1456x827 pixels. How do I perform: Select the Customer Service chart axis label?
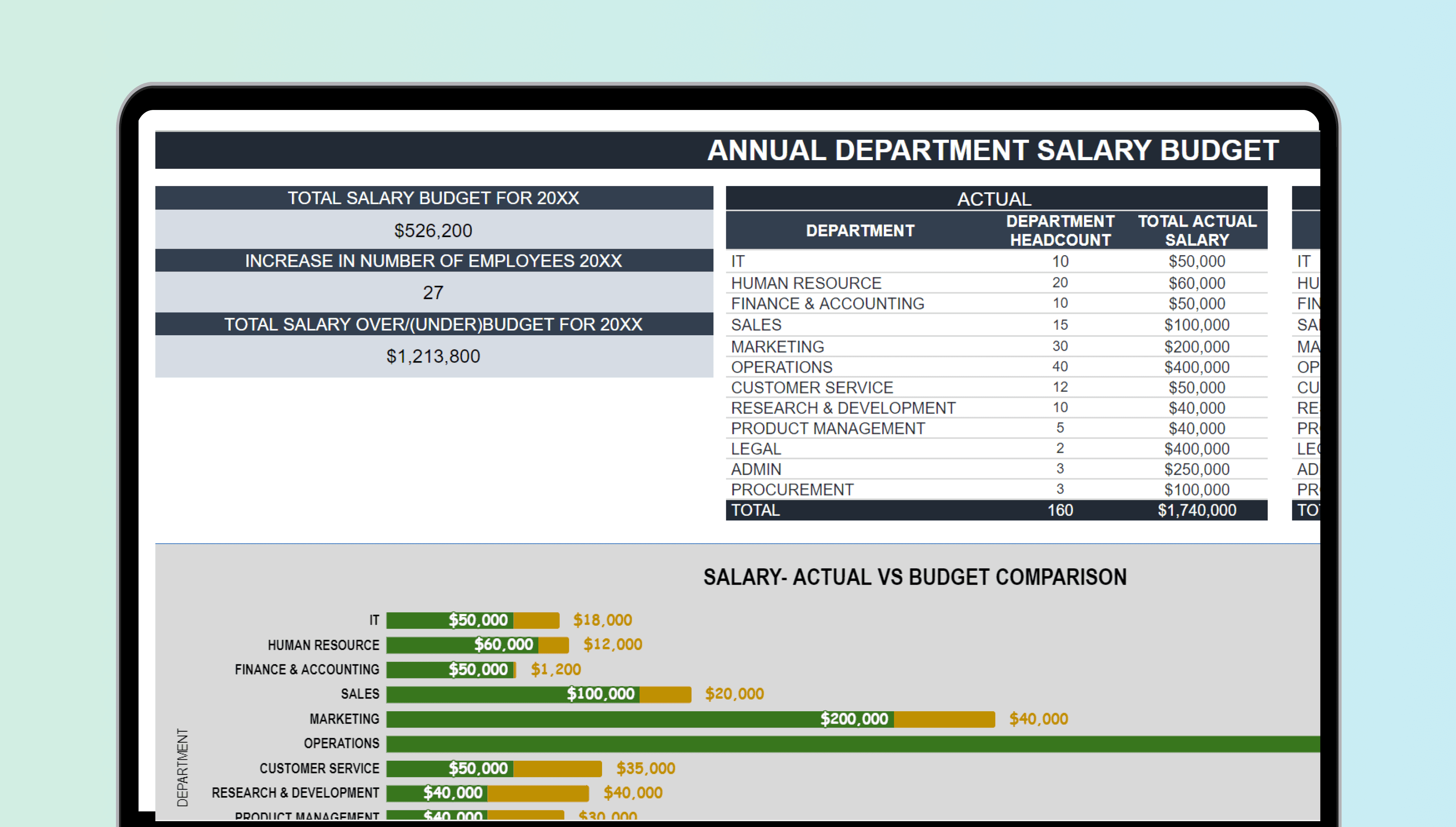(319, 768)
